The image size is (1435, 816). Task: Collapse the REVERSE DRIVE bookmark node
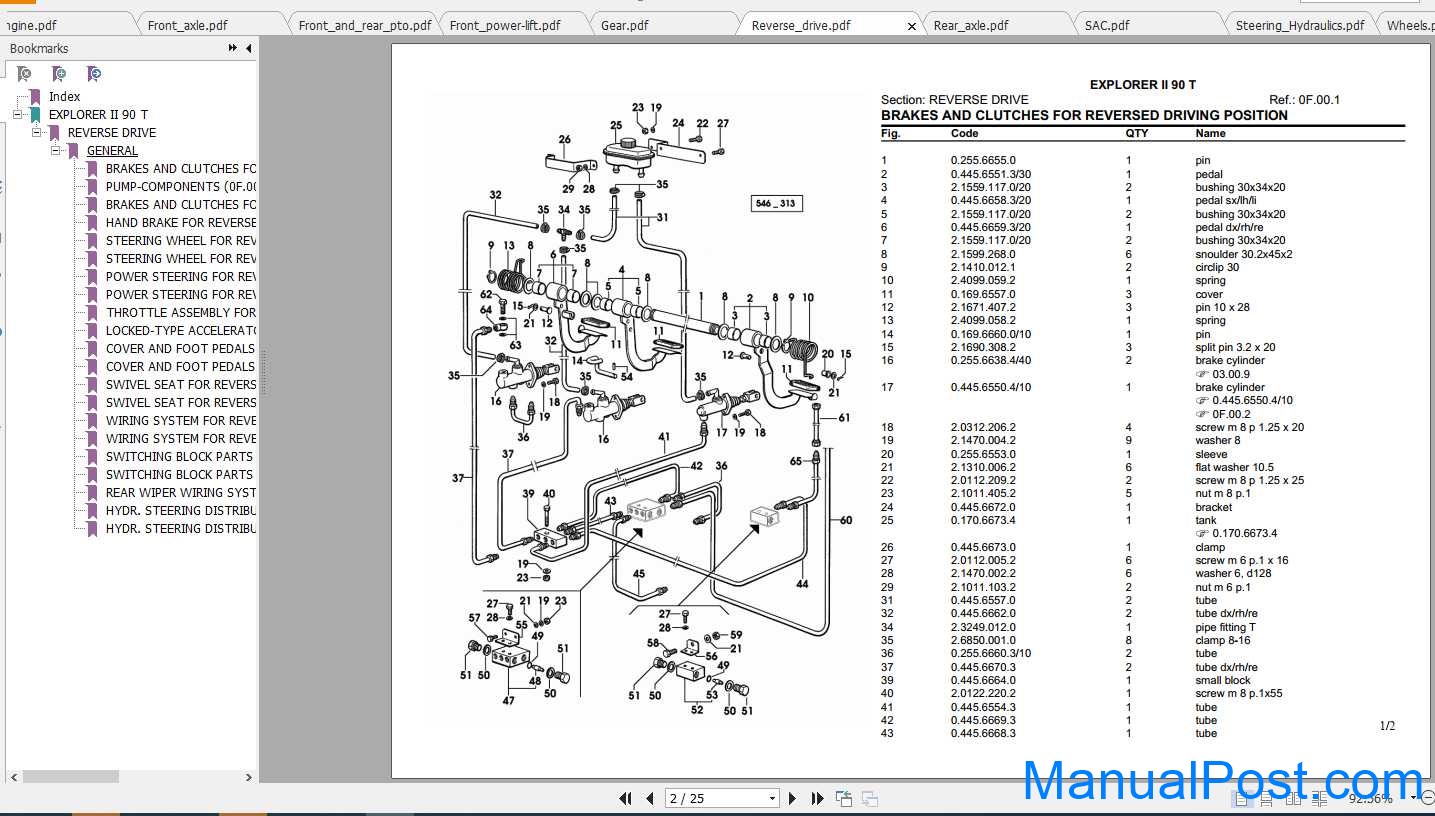pos(36,133)
